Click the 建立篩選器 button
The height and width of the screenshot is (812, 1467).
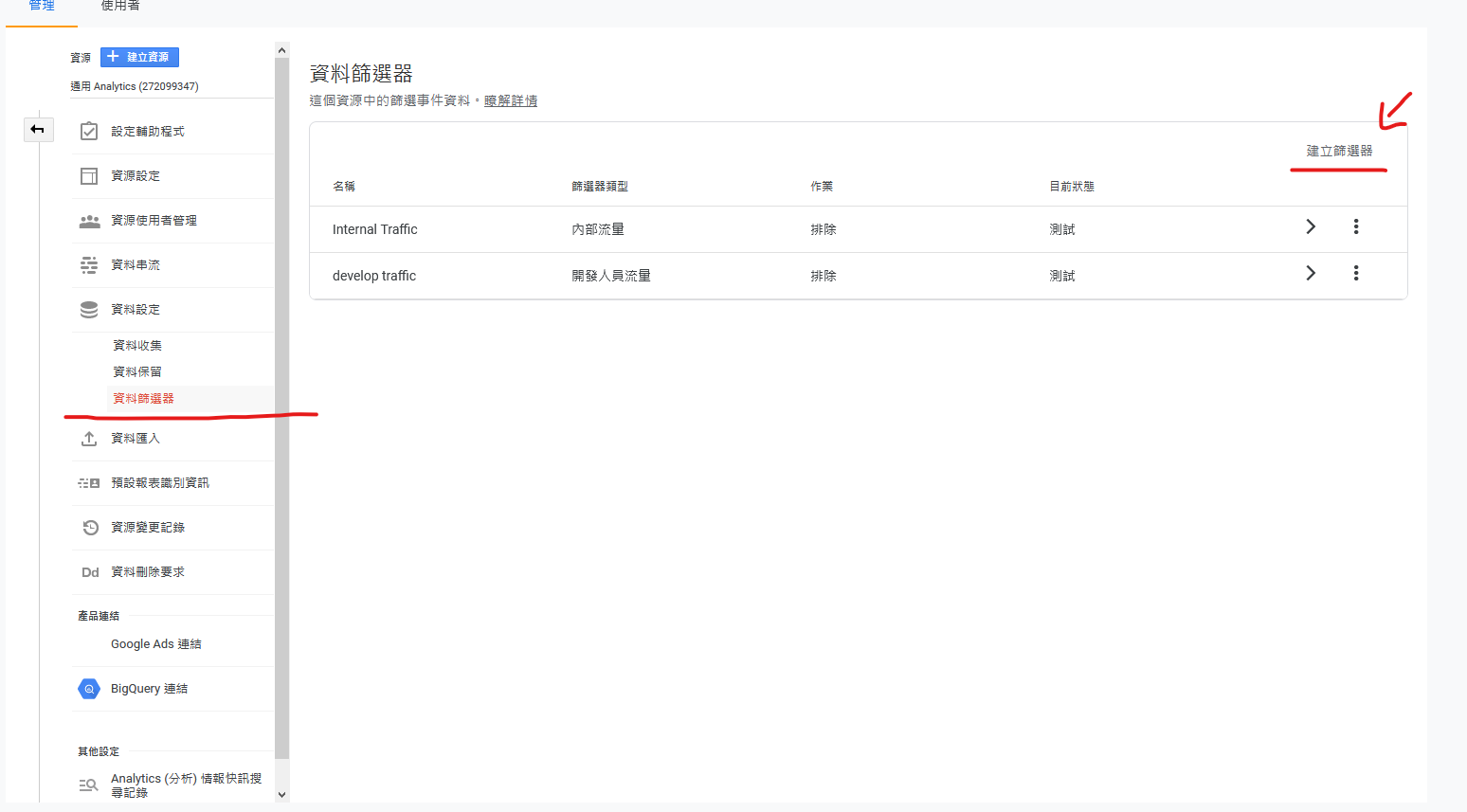coord(1339,151)
